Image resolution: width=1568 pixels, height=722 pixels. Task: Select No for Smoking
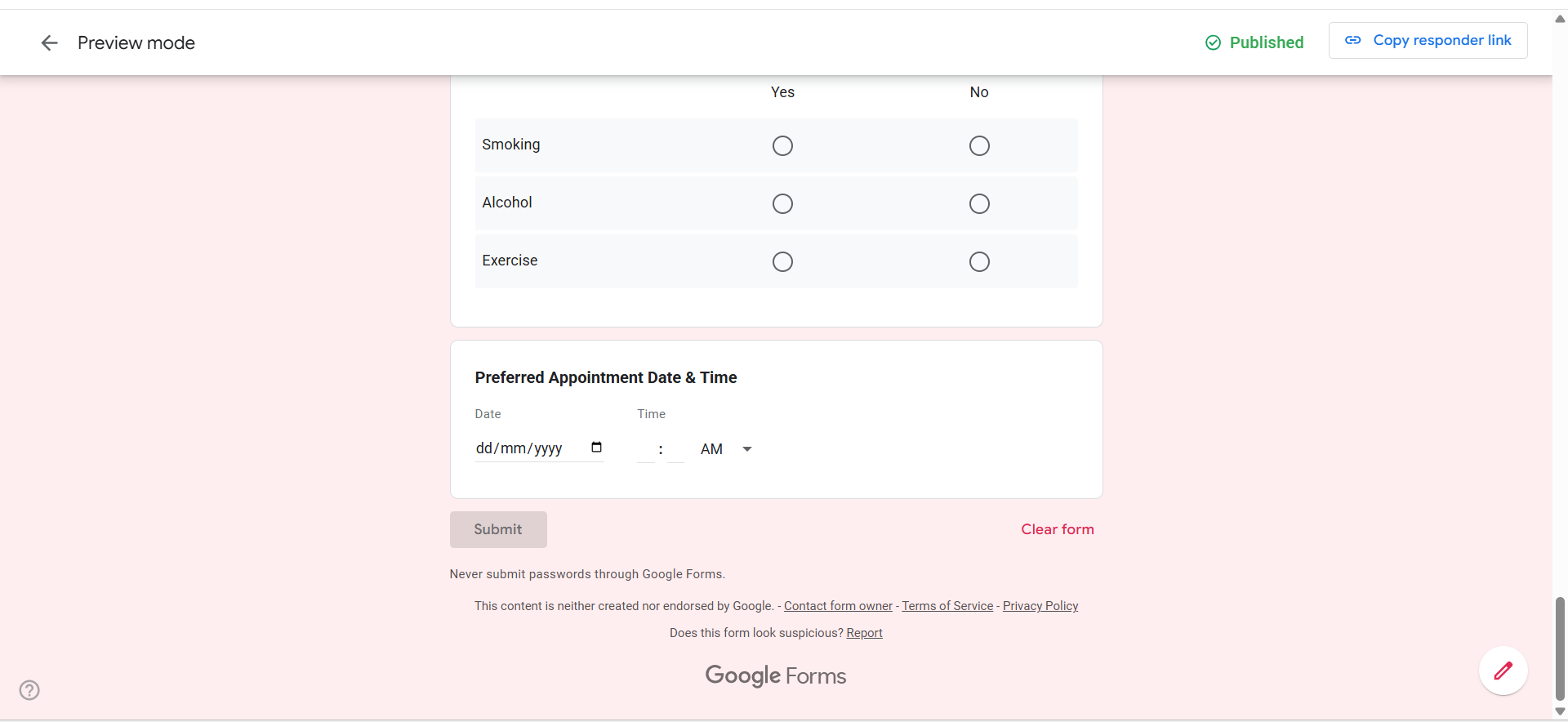point(979,145)
